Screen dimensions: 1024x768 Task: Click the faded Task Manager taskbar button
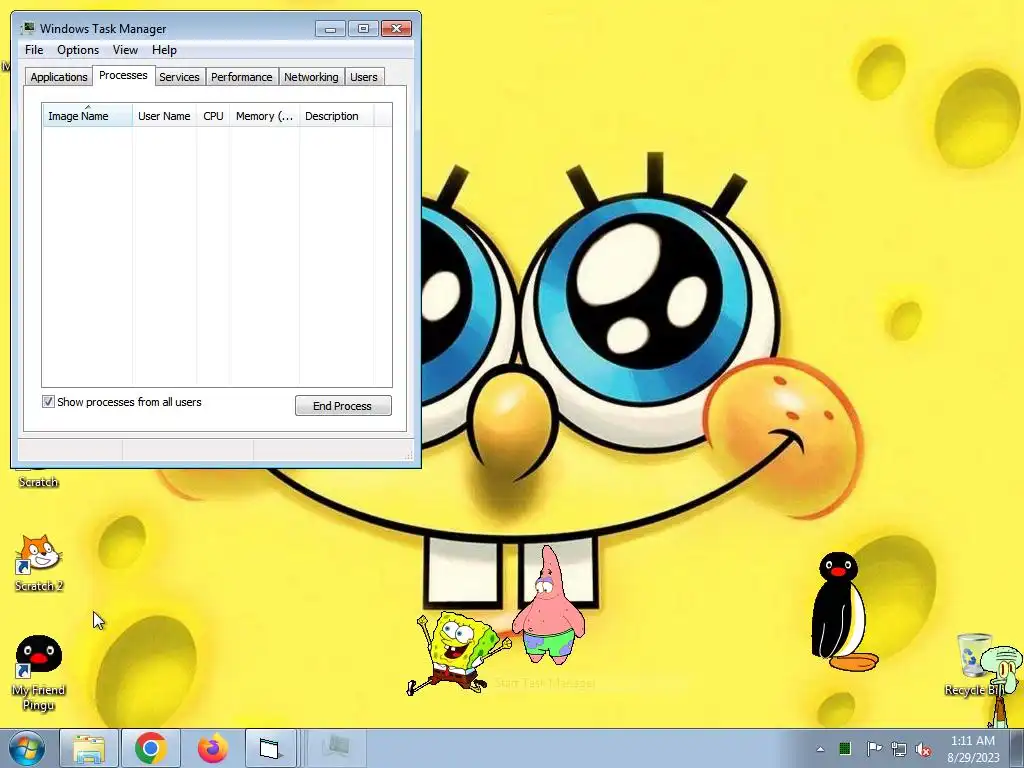337,747
